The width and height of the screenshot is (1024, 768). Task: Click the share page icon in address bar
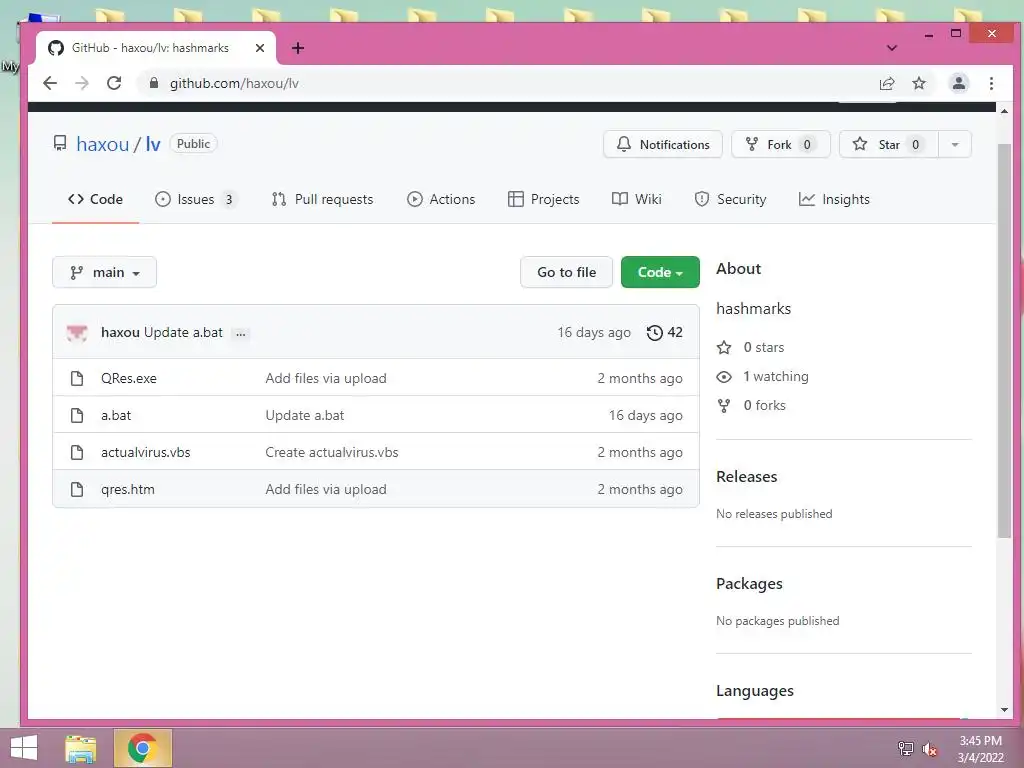click(887, 84)
